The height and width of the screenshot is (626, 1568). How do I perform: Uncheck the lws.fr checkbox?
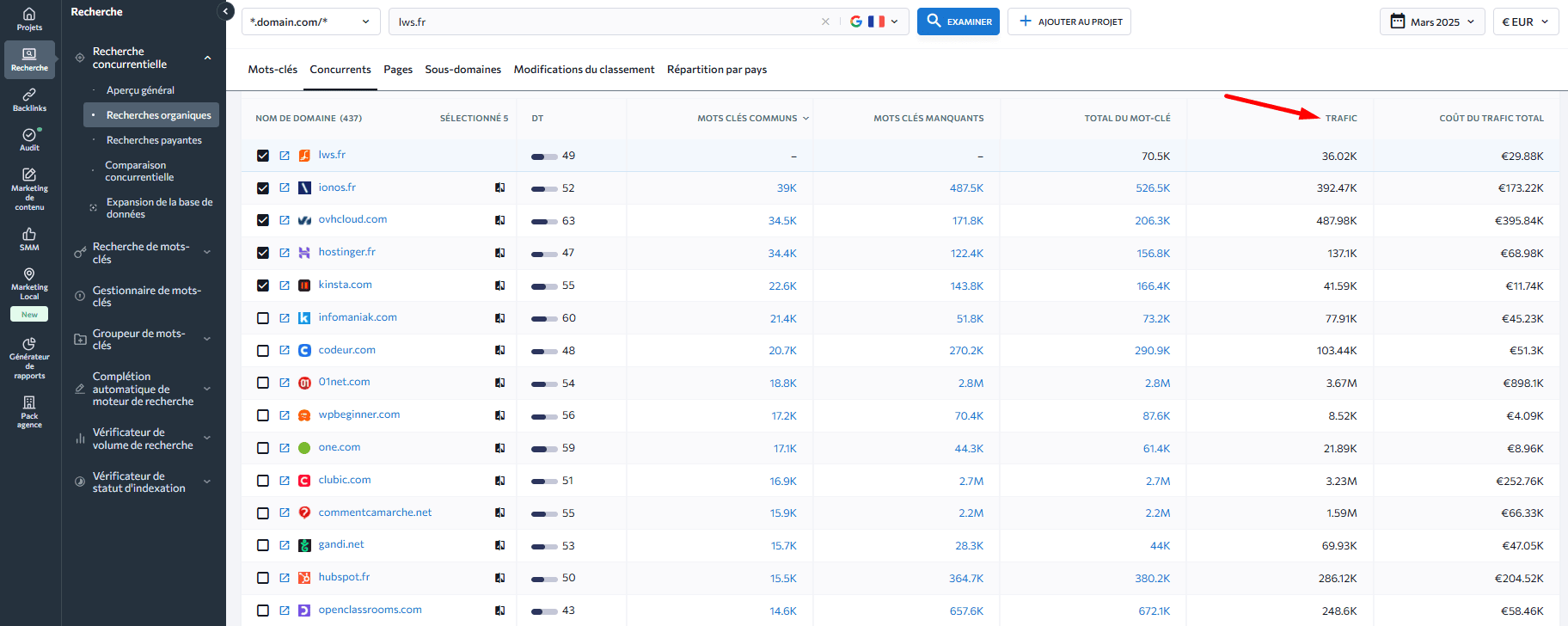[263, 156]
